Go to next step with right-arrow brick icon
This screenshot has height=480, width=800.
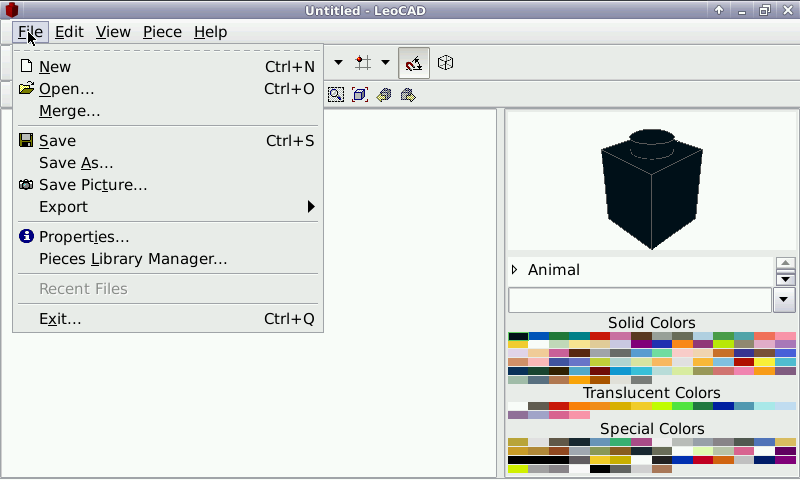pyautogui.click(x=408, y=95)
